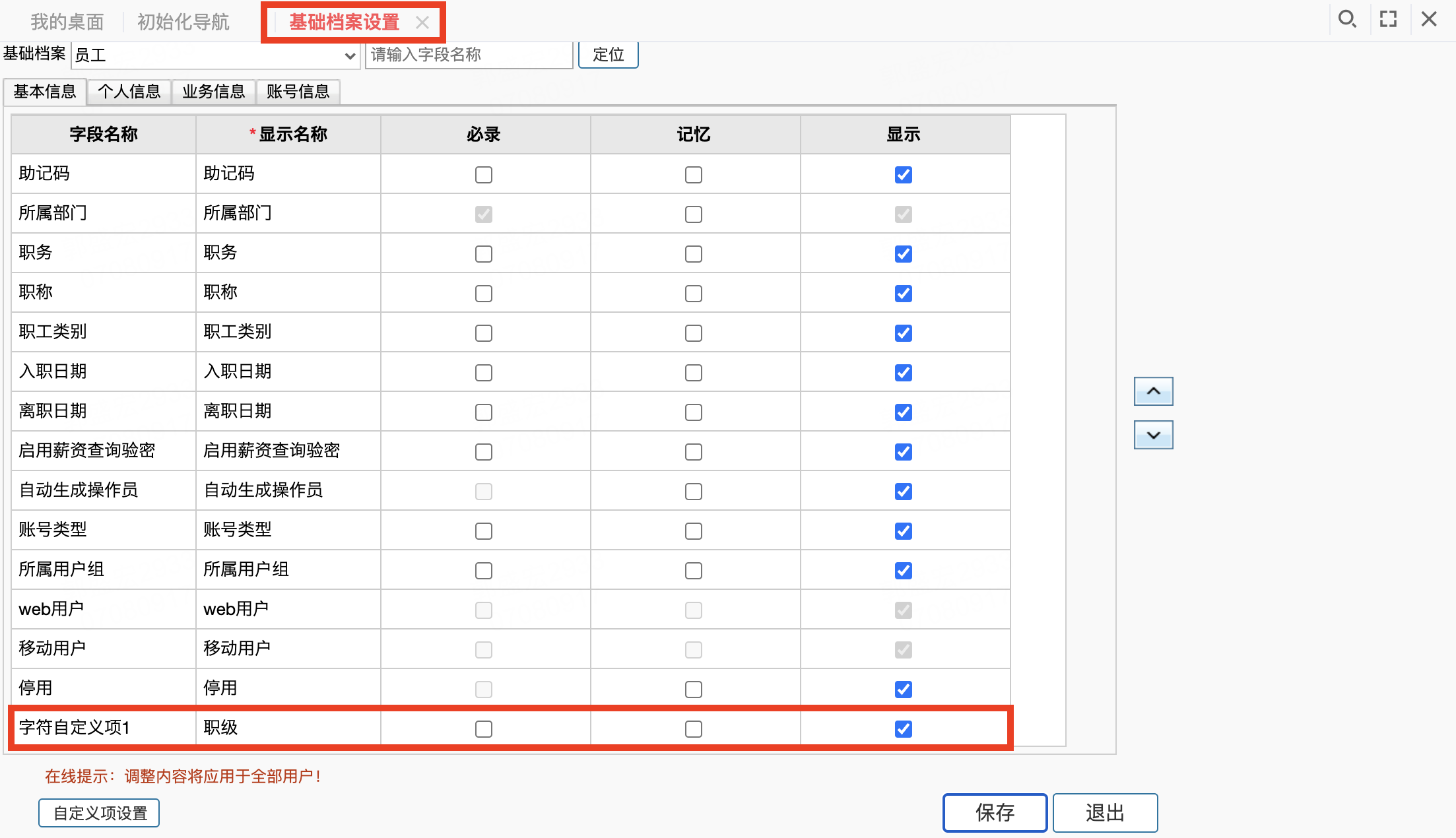
Task: Select the 基础档案设置 tab
Action: click(345, 22)
